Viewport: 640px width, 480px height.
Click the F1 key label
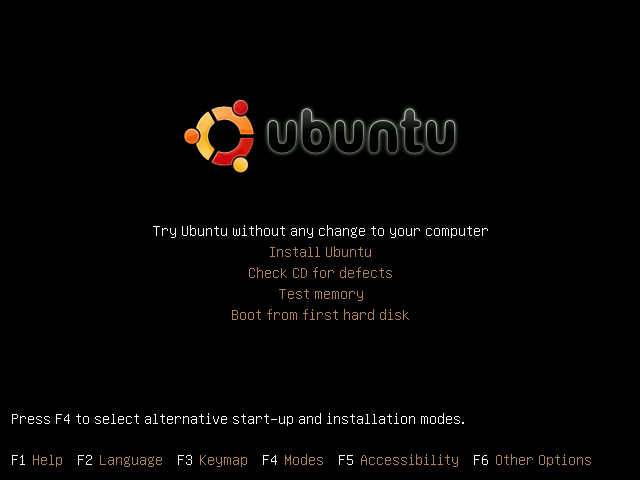[x=18, y=460]
